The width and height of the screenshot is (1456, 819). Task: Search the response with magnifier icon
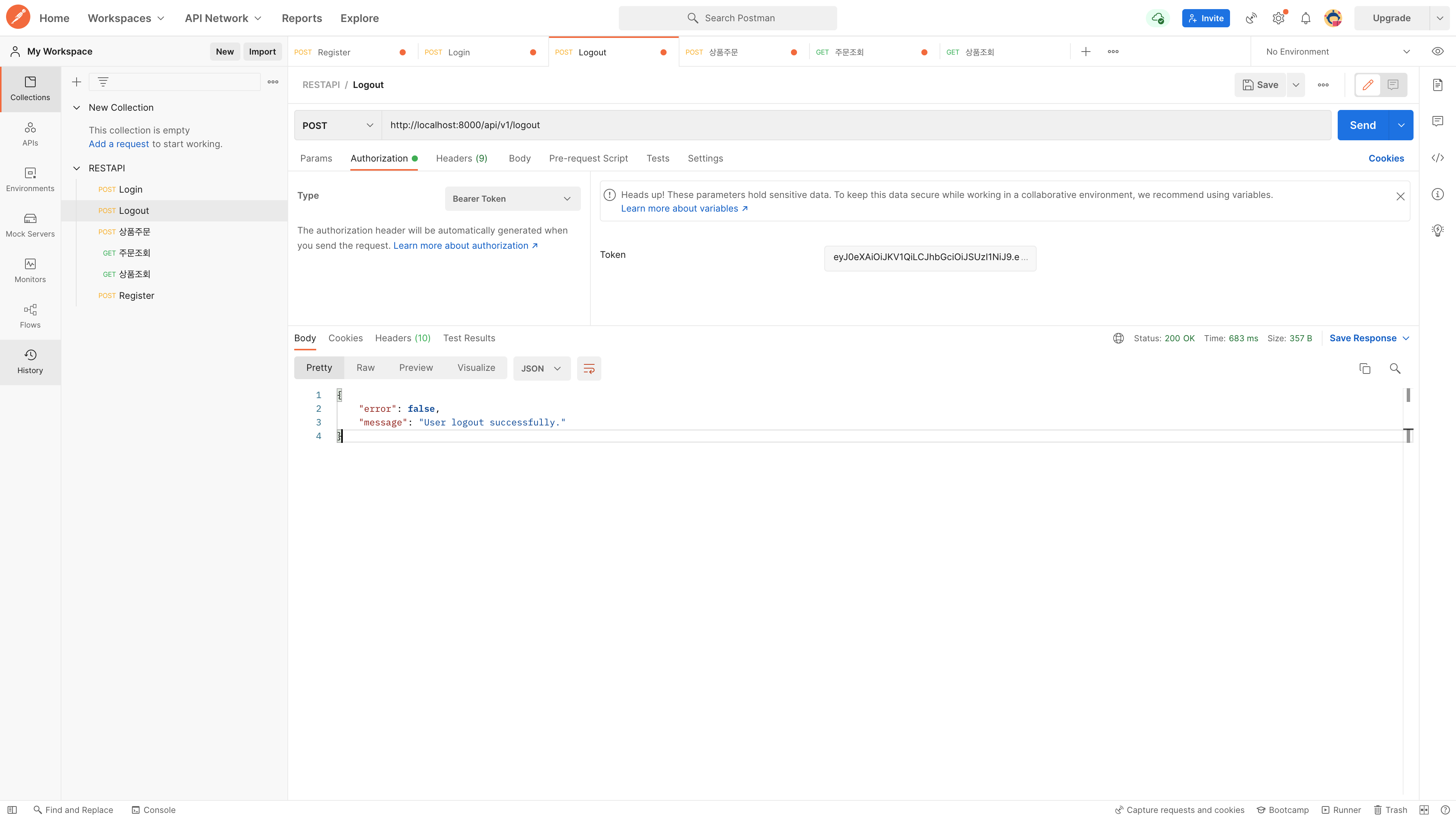click(x=1395, y=369)
